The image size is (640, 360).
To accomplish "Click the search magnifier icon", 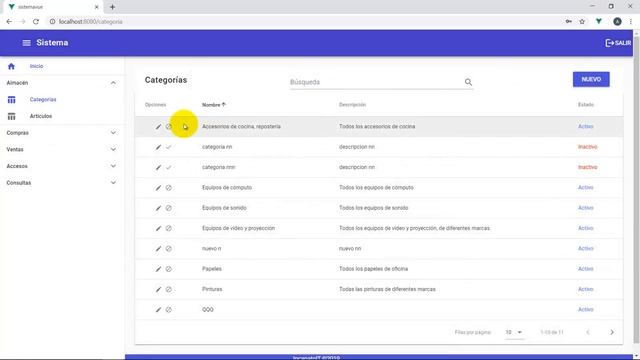I will coord(468,82).
